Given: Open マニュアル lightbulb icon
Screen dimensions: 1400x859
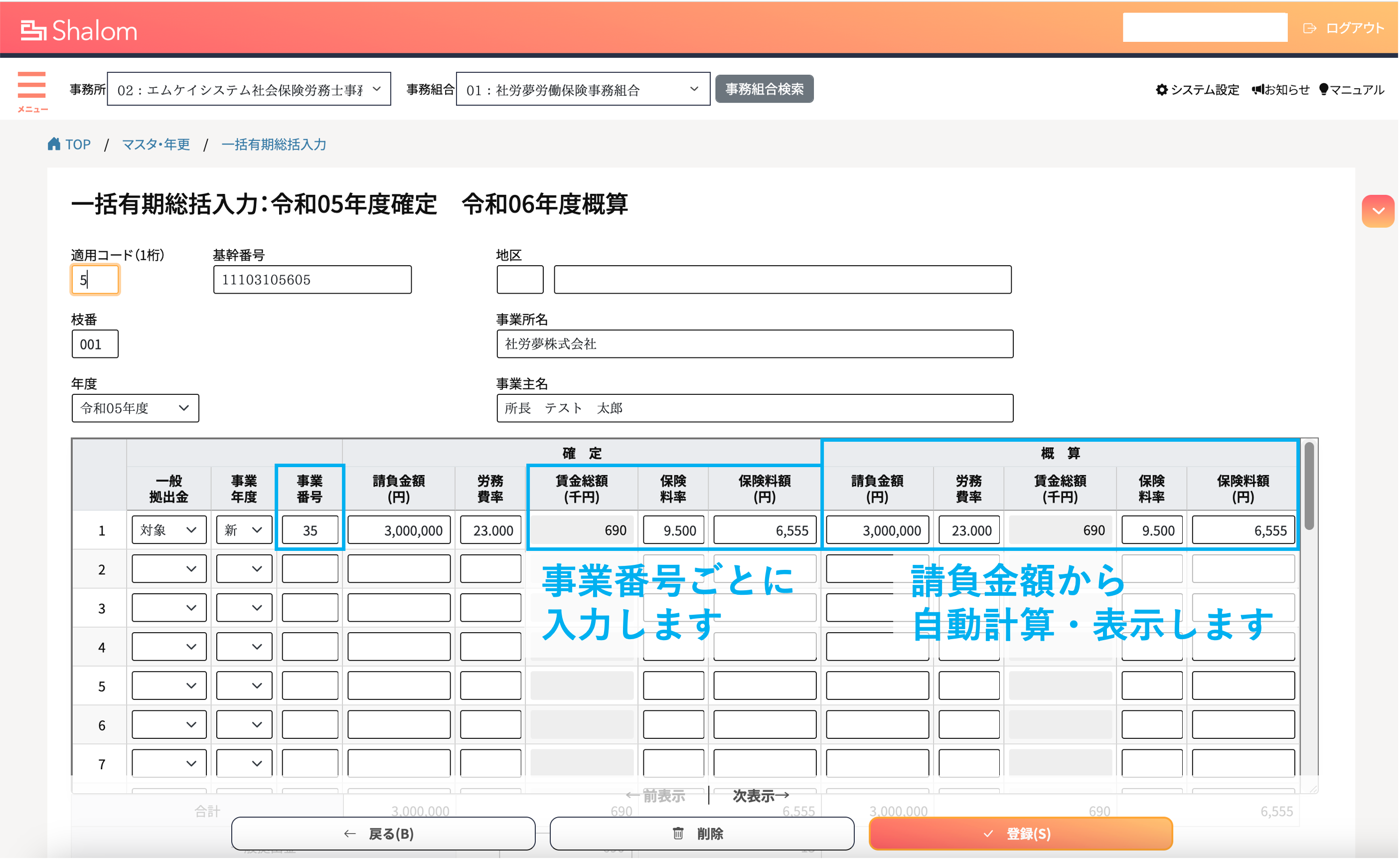Looking at the screenshot, I should pos(1324,89).
